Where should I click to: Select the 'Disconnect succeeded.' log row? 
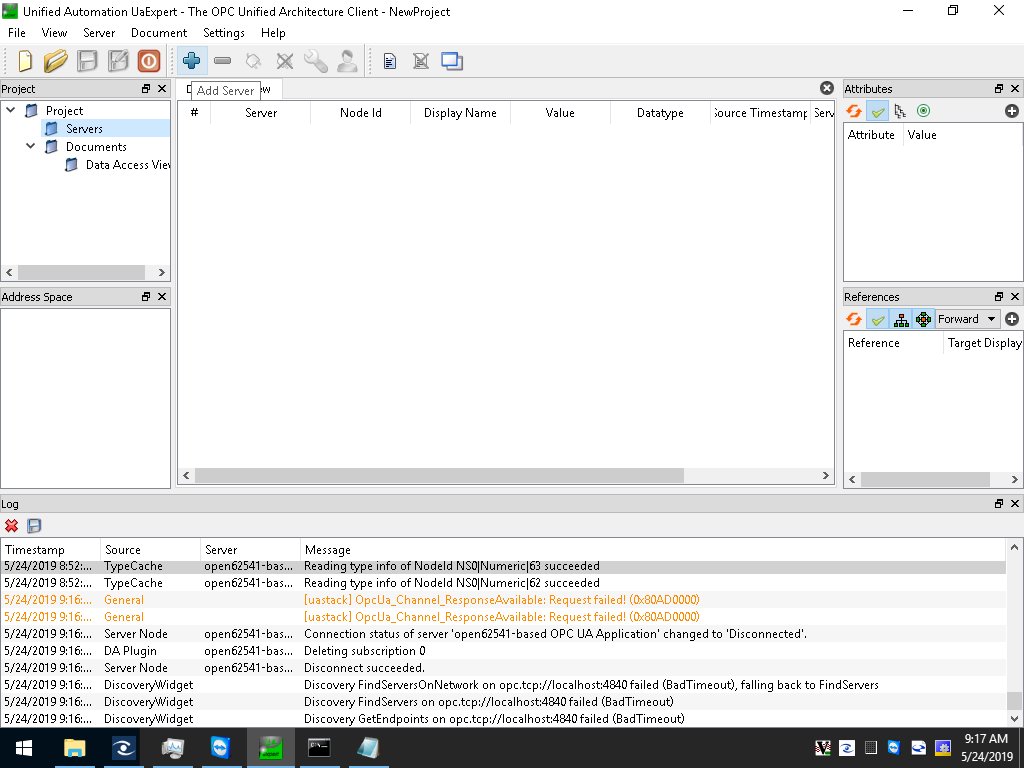point(503,667)
